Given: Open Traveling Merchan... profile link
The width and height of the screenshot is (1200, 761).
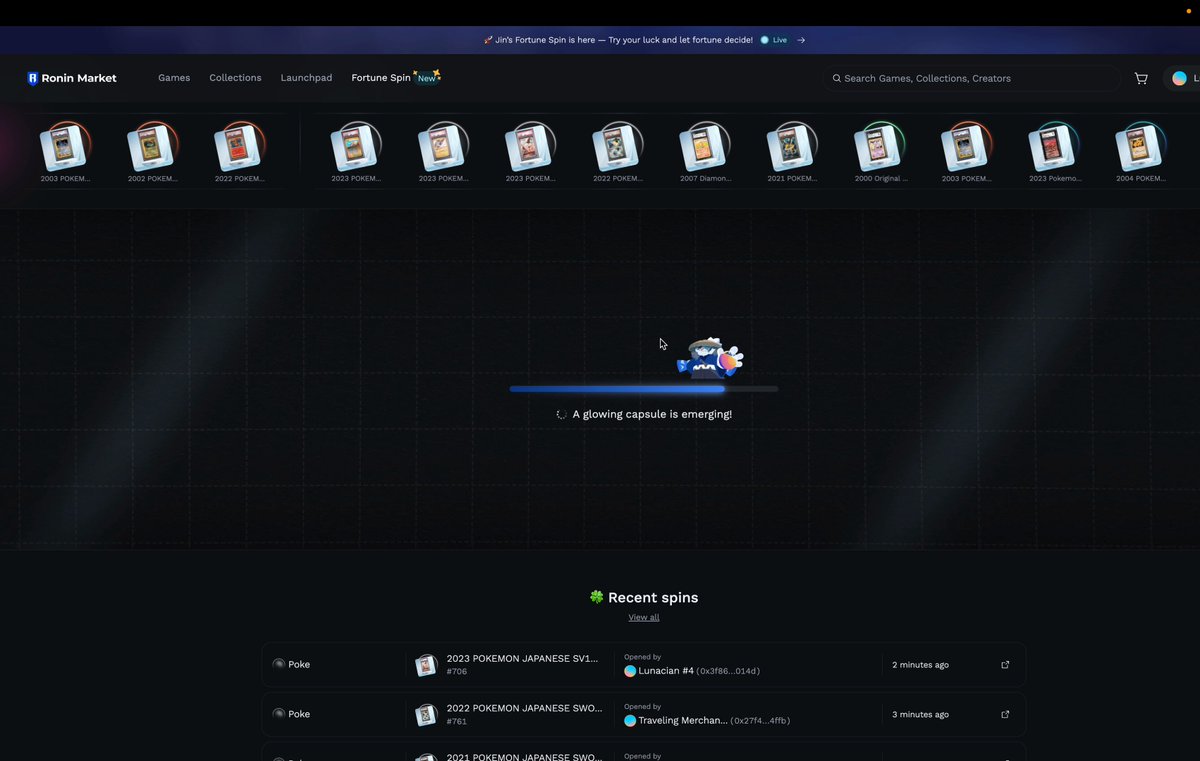Looking at the screenshot, I should 683,720.
